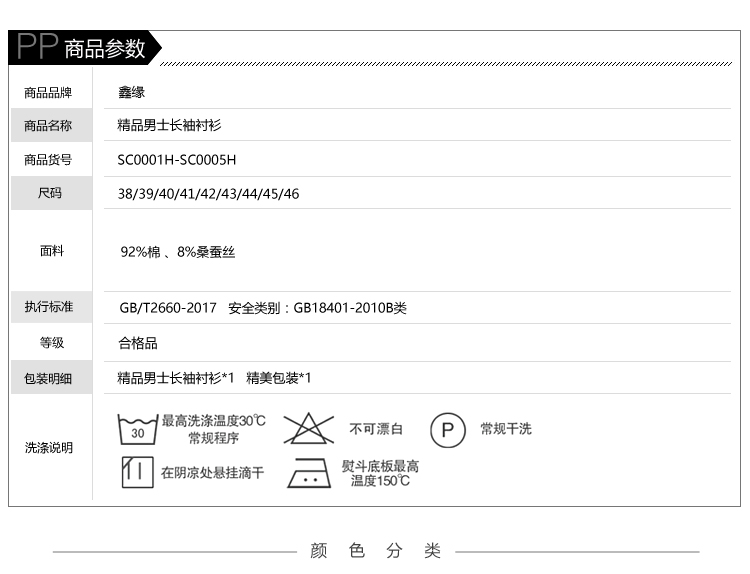This screenshot has width=750, height=574.
Task: Select the 等级 row label
Action: coord(52,343)
